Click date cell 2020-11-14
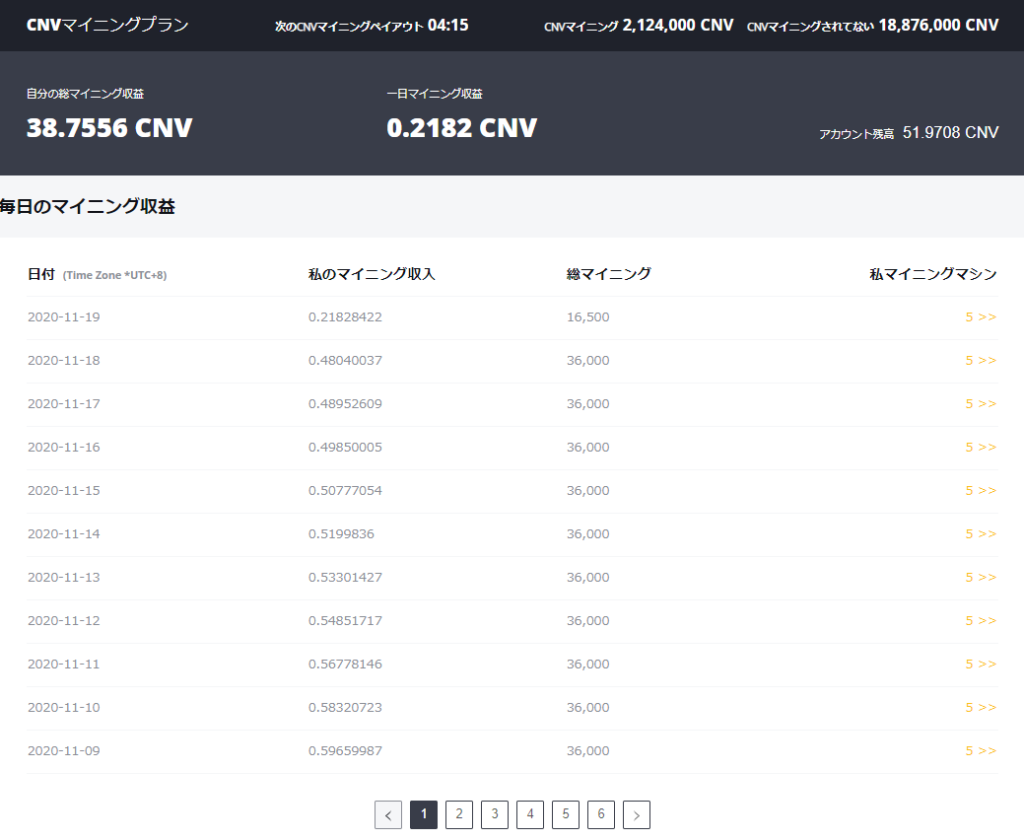This screenshot has width=1024, height=840. (64, 534)
